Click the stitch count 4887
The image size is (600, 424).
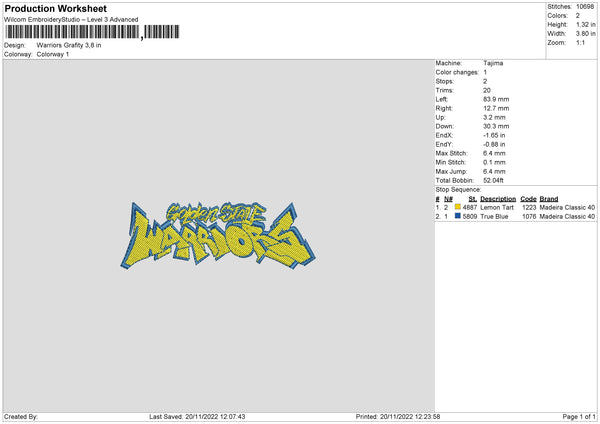pos(470,207)
